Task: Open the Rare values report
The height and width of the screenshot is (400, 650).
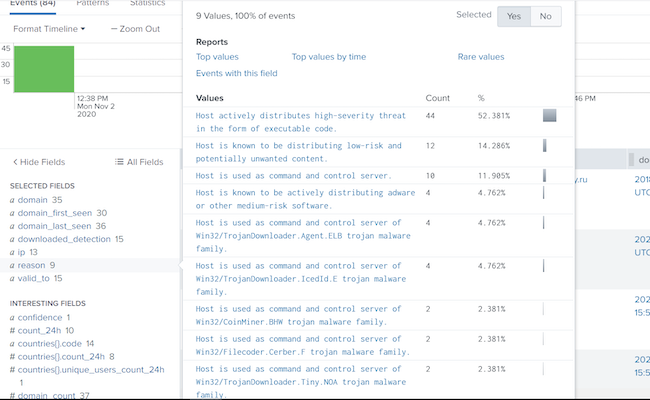Action: tap(481, 57)
